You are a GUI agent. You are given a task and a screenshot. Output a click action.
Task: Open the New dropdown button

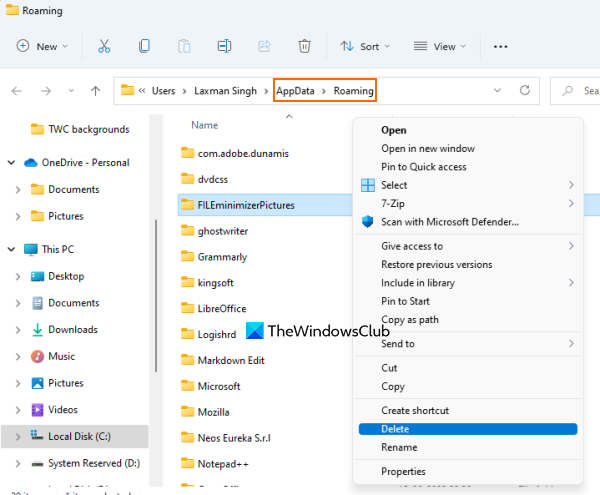43,46
